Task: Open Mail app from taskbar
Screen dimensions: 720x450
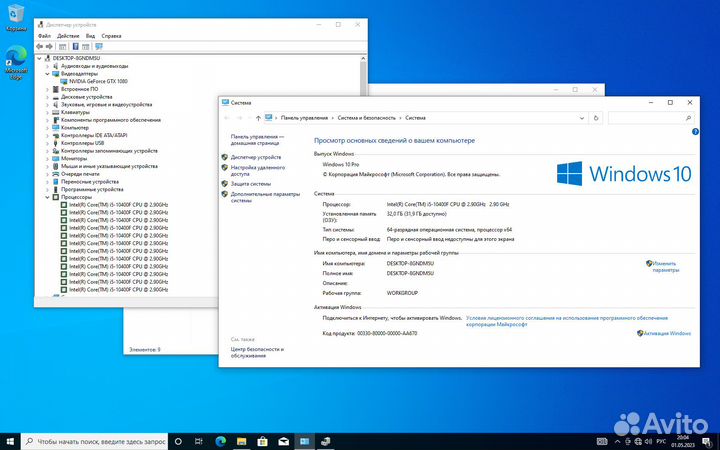Action: (x=284, y=442)
